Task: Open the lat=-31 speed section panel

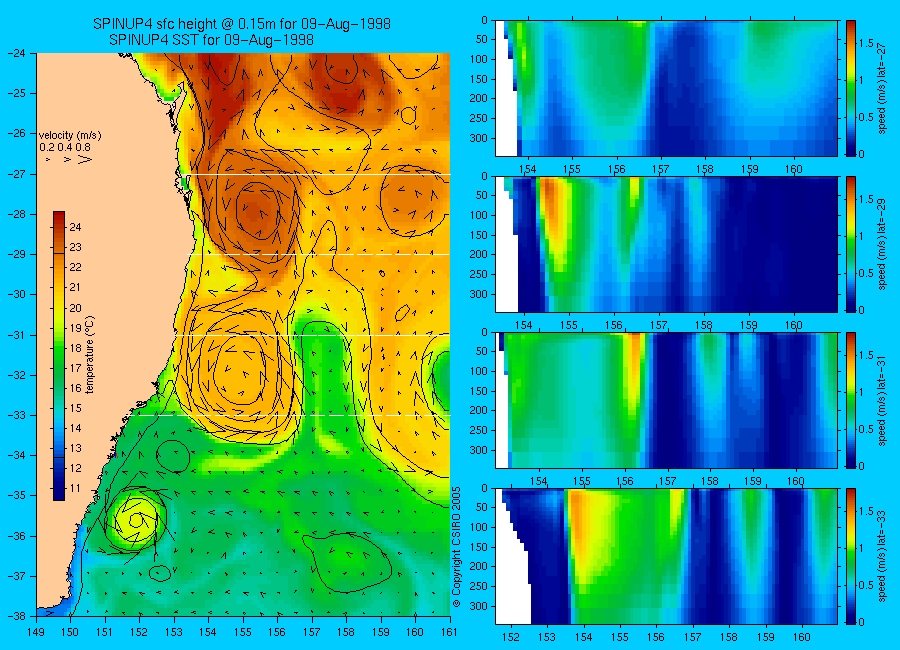Action: pos(666,400)
